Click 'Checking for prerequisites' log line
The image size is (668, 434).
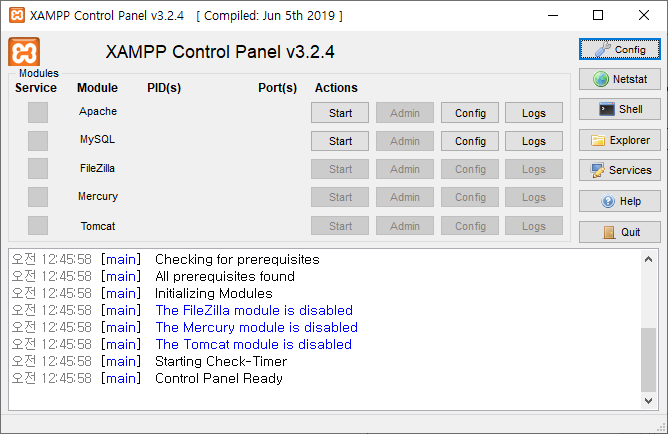coord(237,259)
